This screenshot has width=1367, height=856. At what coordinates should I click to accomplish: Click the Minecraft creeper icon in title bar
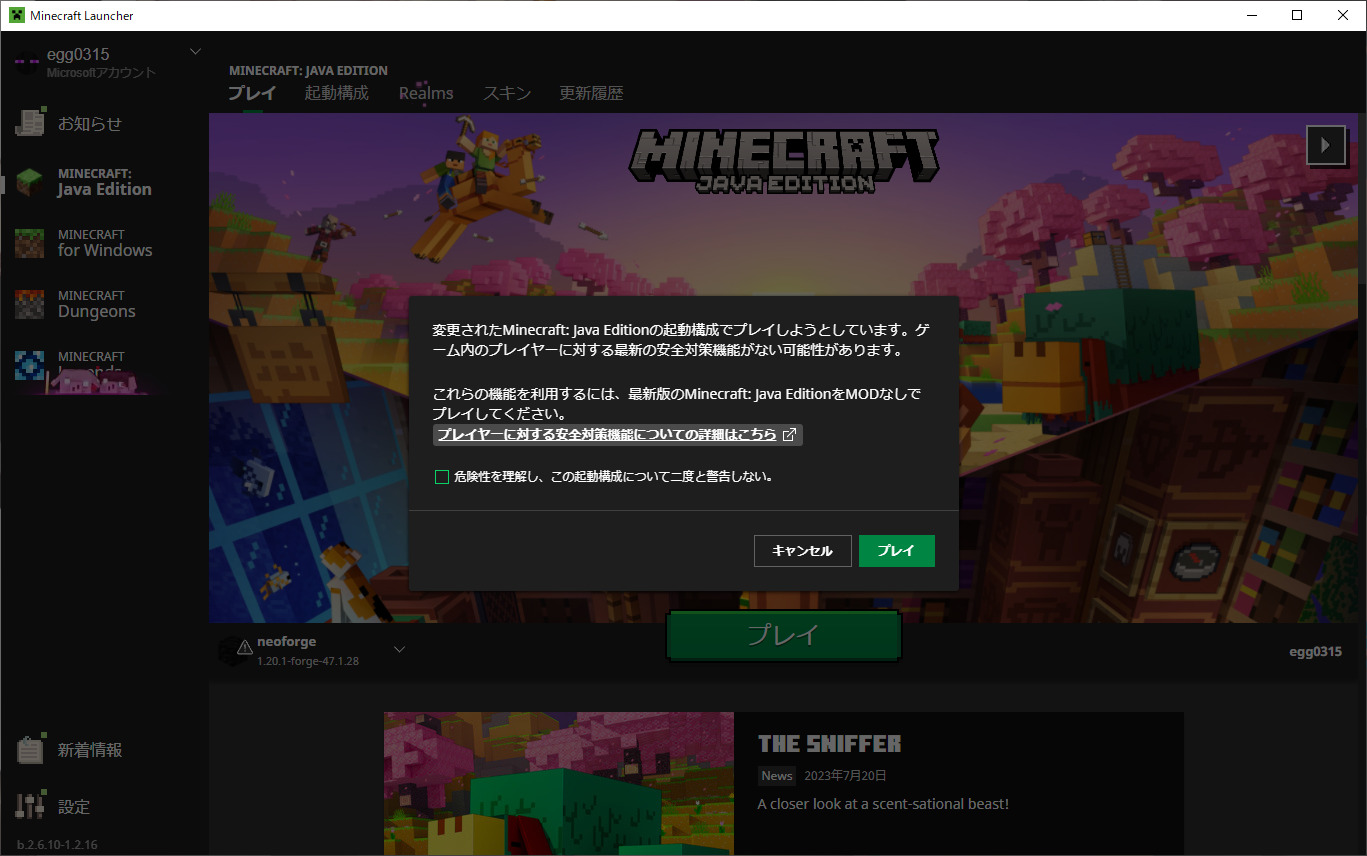point(15,15)
